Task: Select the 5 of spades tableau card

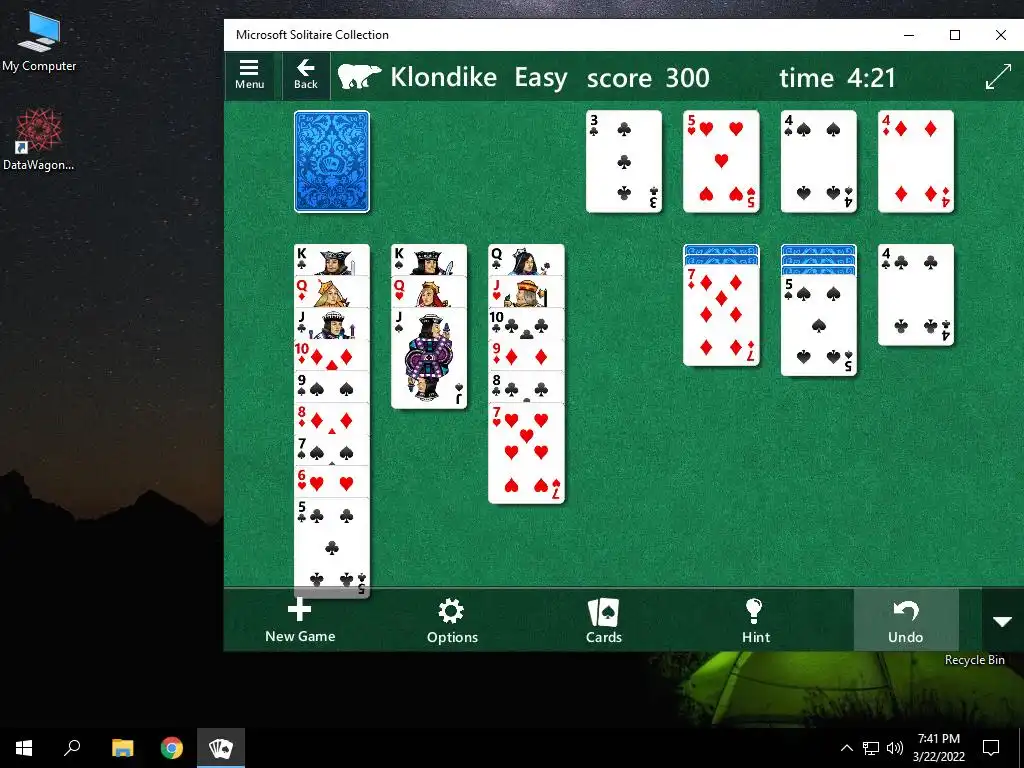Action: click(818, 325)
